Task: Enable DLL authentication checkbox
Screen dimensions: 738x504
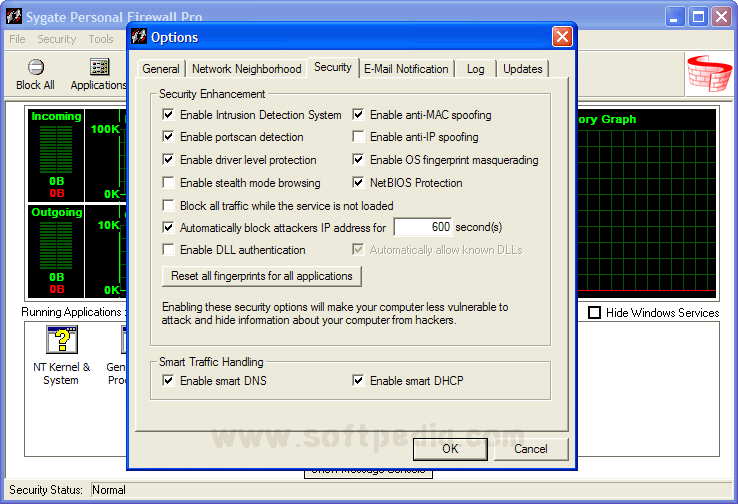Action: [168, 249]
